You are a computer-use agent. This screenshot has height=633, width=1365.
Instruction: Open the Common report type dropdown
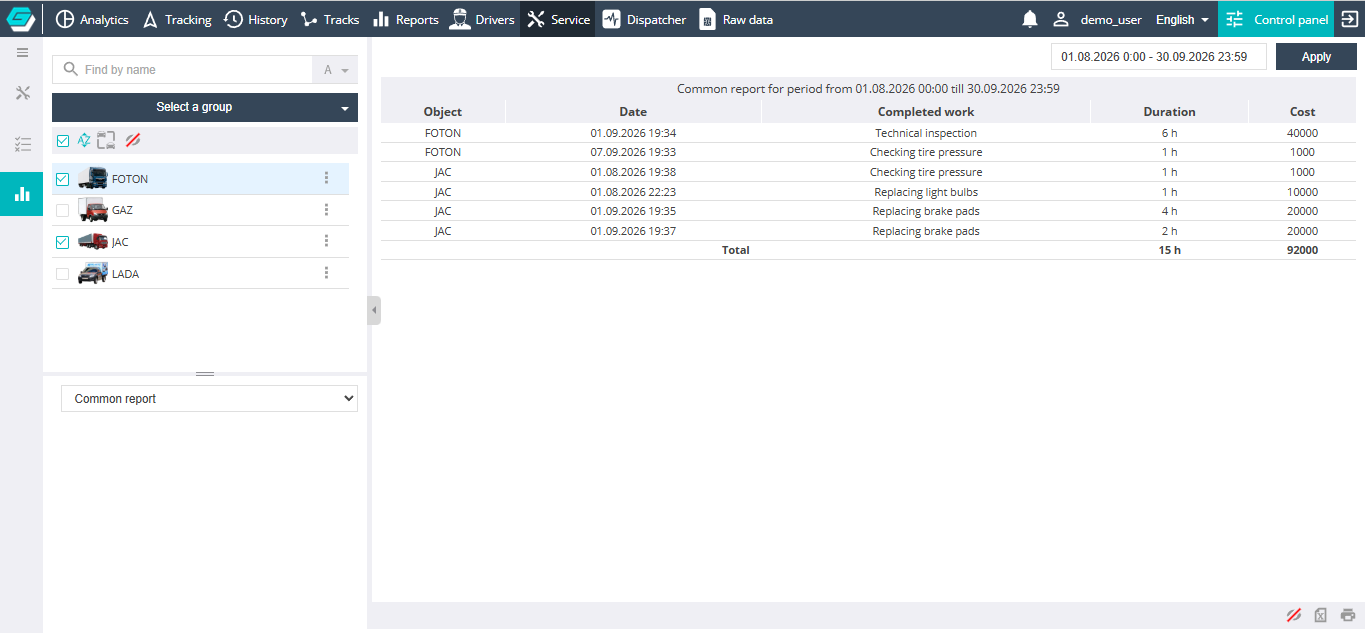[209, 398]
